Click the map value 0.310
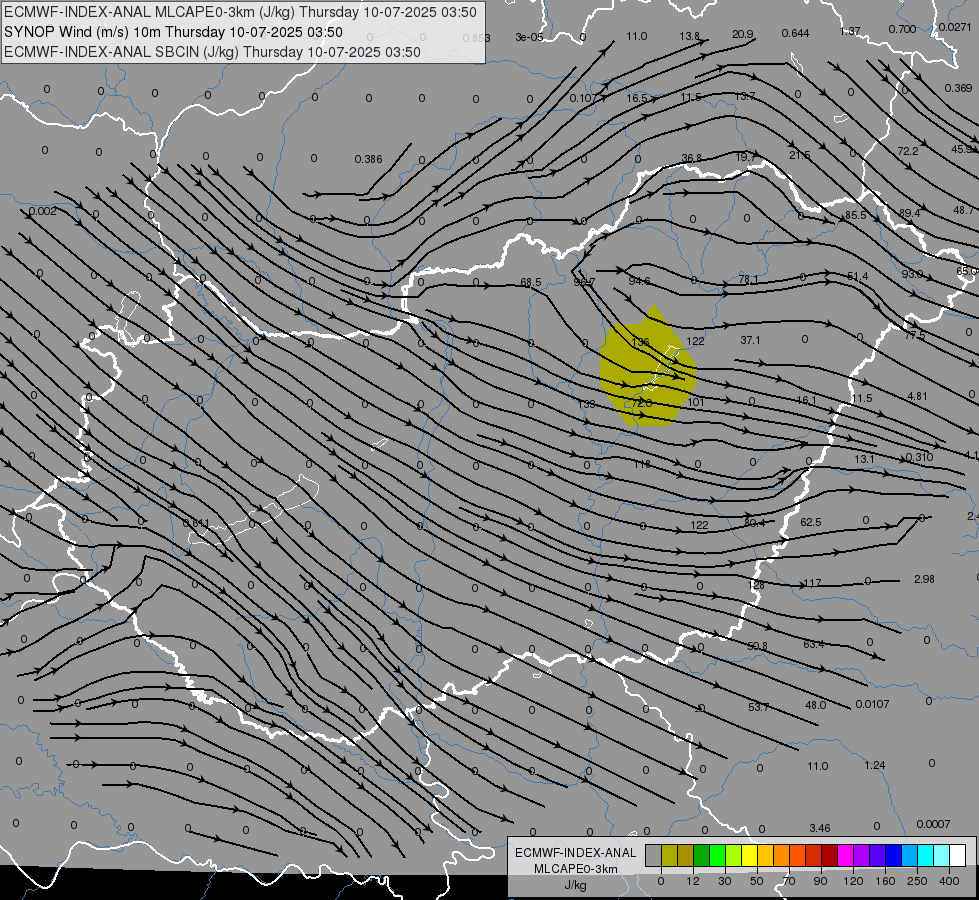 [x=919, y=457]
